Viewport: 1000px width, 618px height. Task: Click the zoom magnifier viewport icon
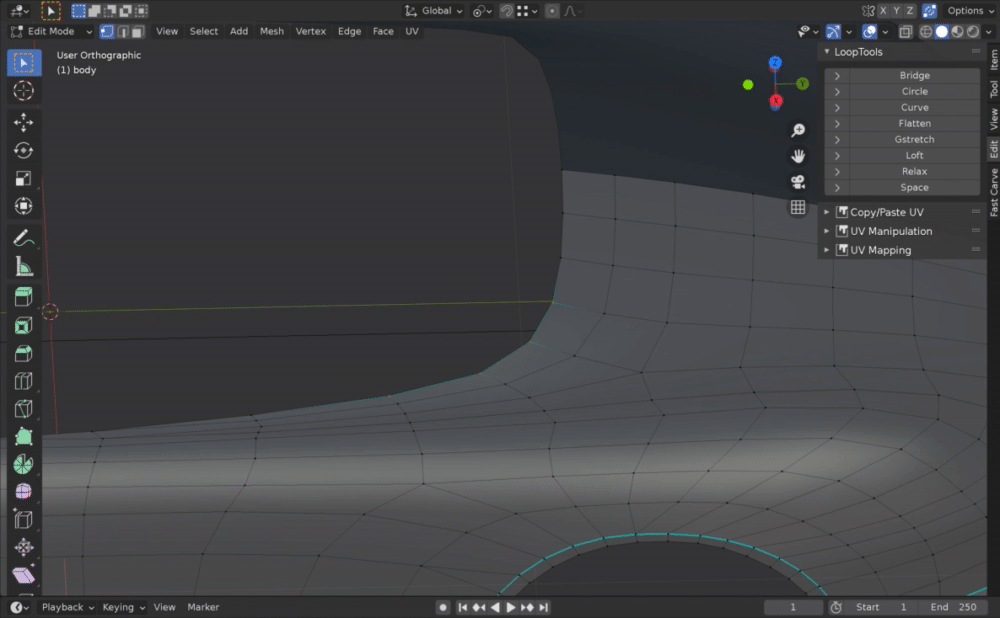pos(798,130)
